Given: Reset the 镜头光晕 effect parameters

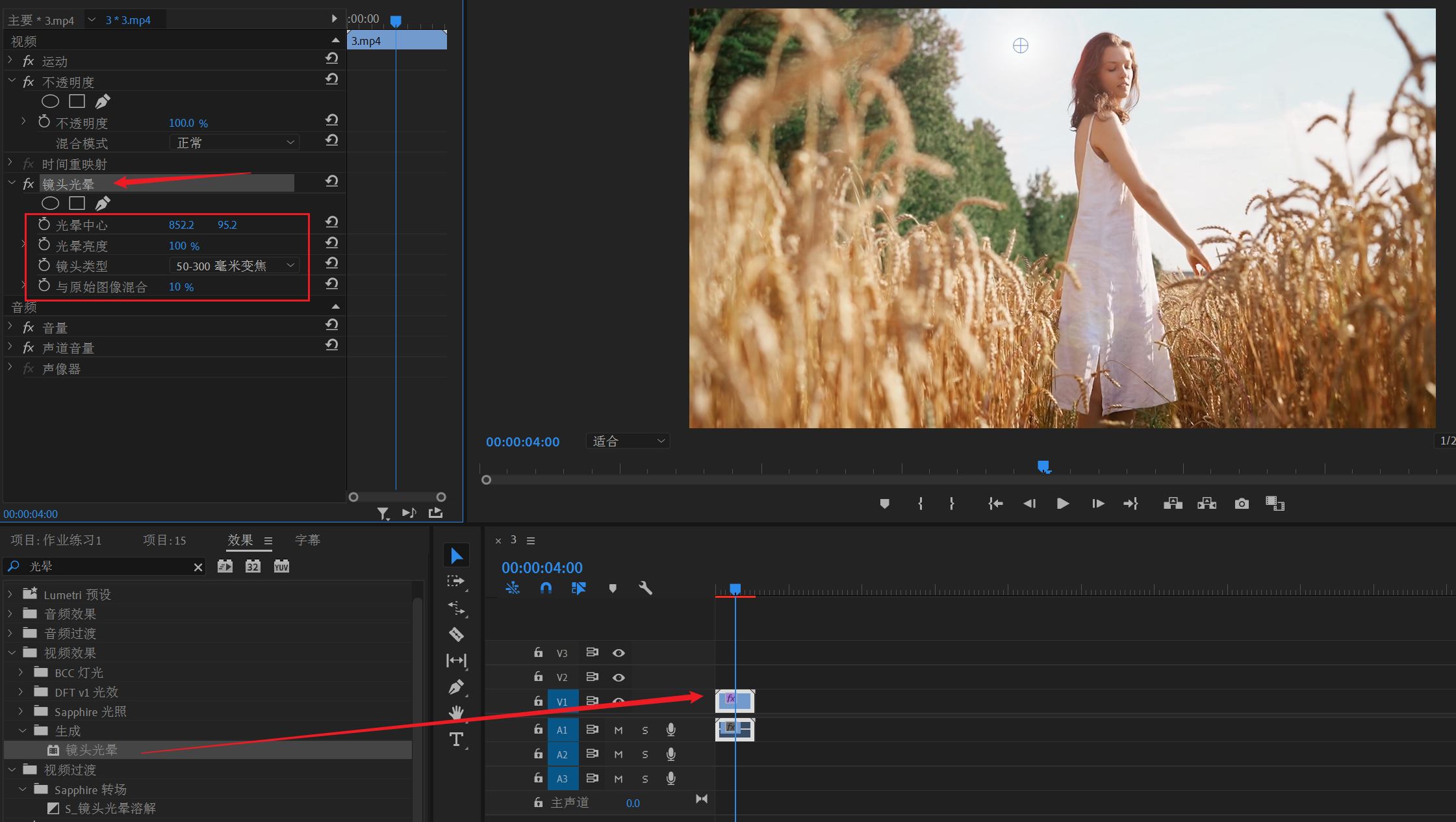Looking at the screenshot, I should coord(331,181).
